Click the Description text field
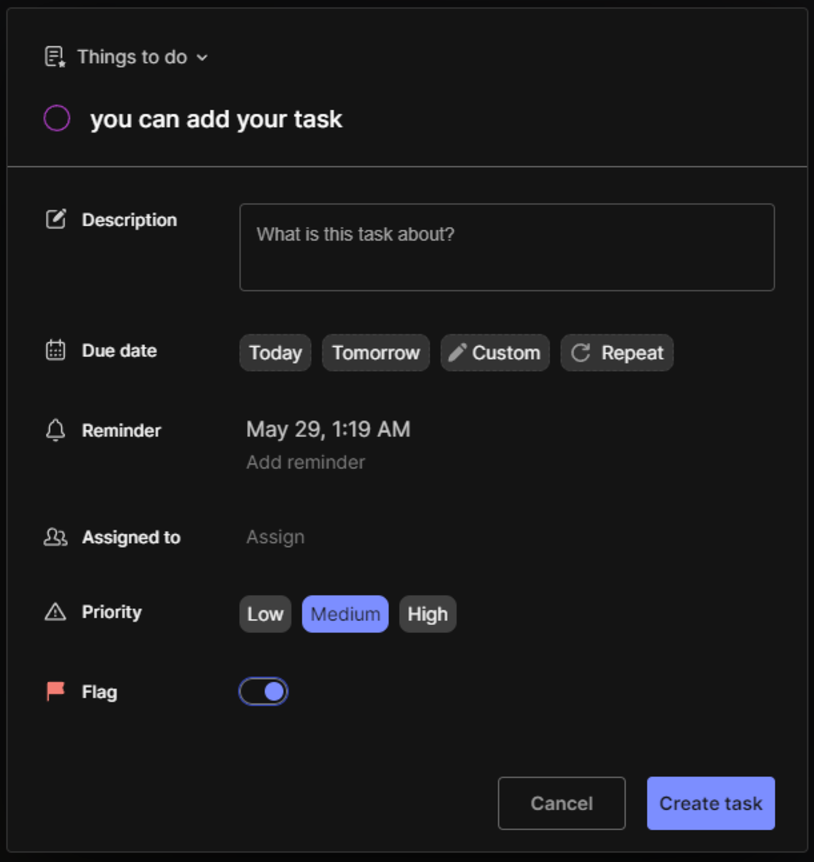This screenshot has height=862, width=814. tap(507, 247)
